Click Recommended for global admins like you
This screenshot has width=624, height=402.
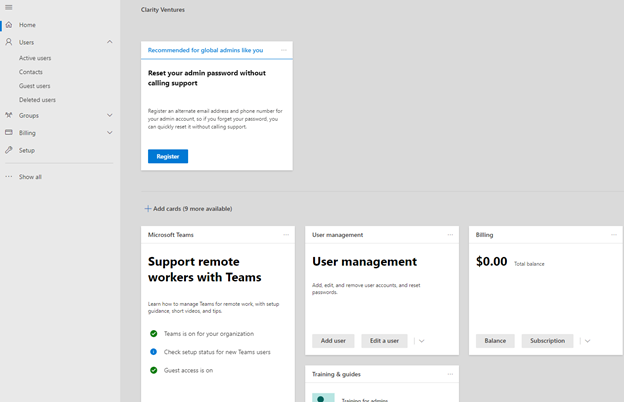point(205,50)
